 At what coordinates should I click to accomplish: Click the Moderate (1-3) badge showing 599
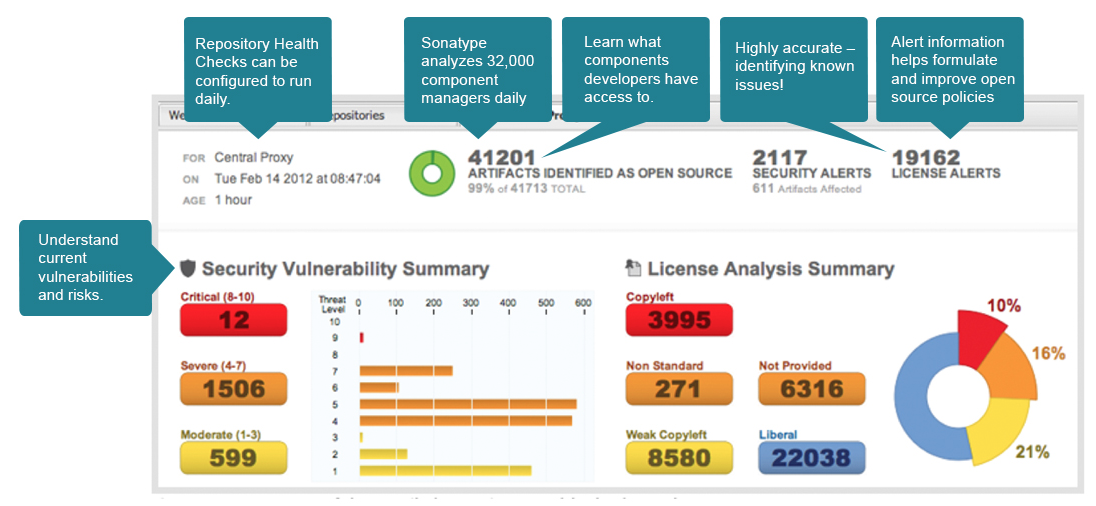(x=233, y=458)
